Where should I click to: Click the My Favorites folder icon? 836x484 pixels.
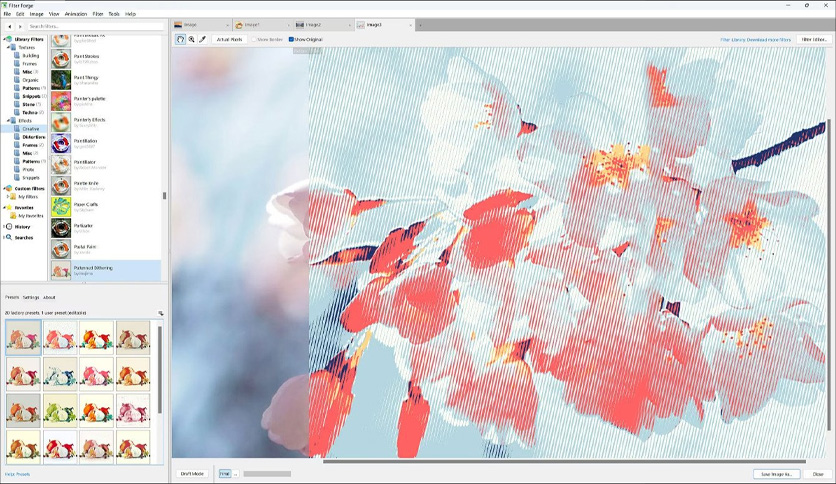pos(13,216)
